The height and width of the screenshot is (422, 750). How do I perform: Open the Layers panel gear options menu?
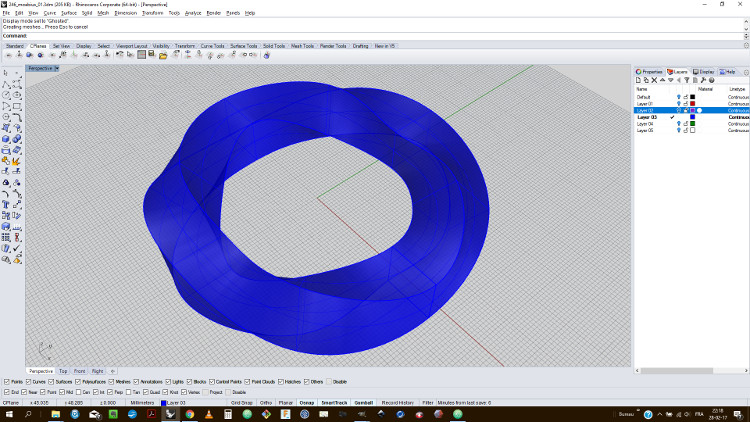746,72
